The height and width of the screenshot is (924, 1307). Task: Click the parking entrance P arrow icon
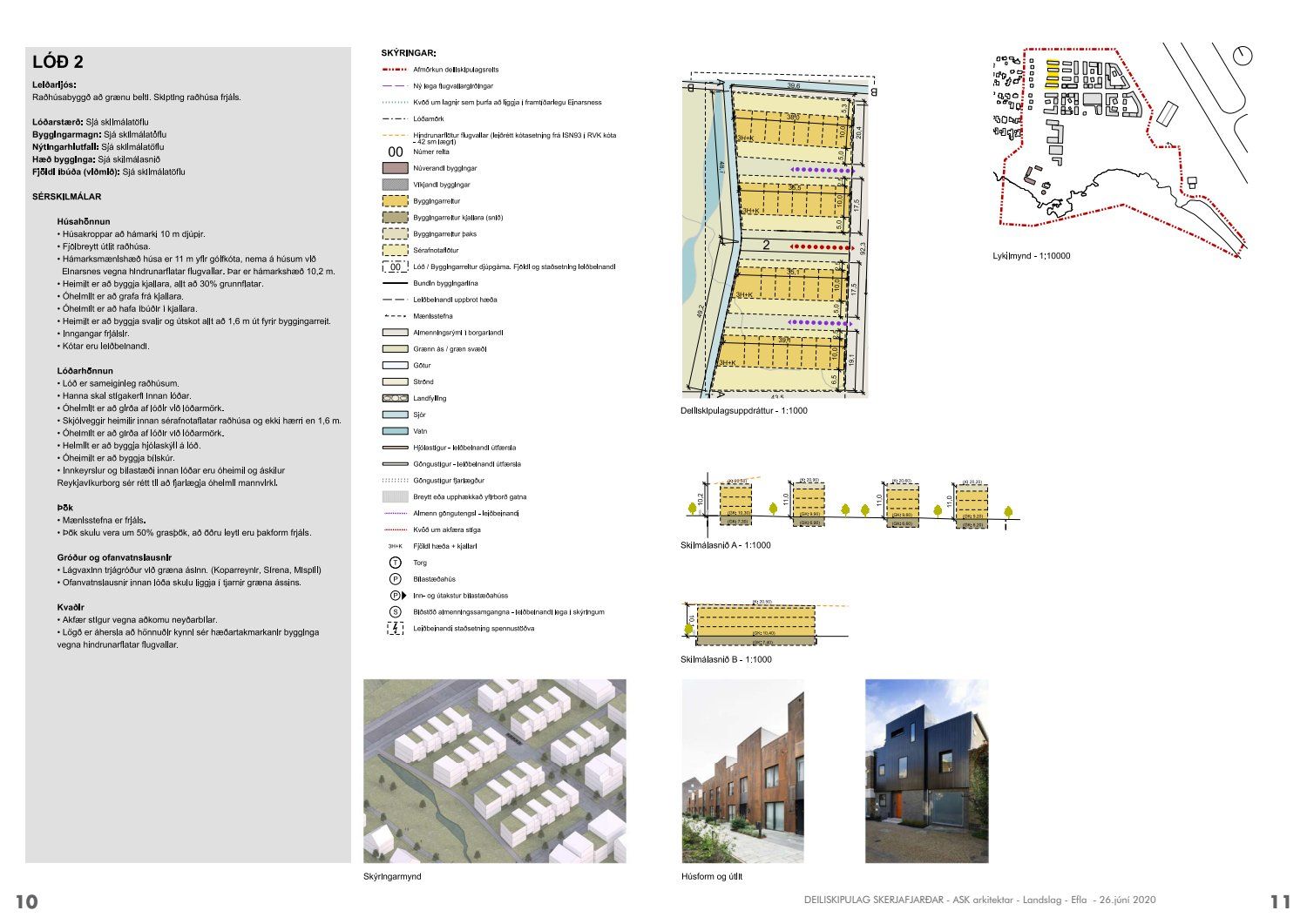tap(396, 596)
